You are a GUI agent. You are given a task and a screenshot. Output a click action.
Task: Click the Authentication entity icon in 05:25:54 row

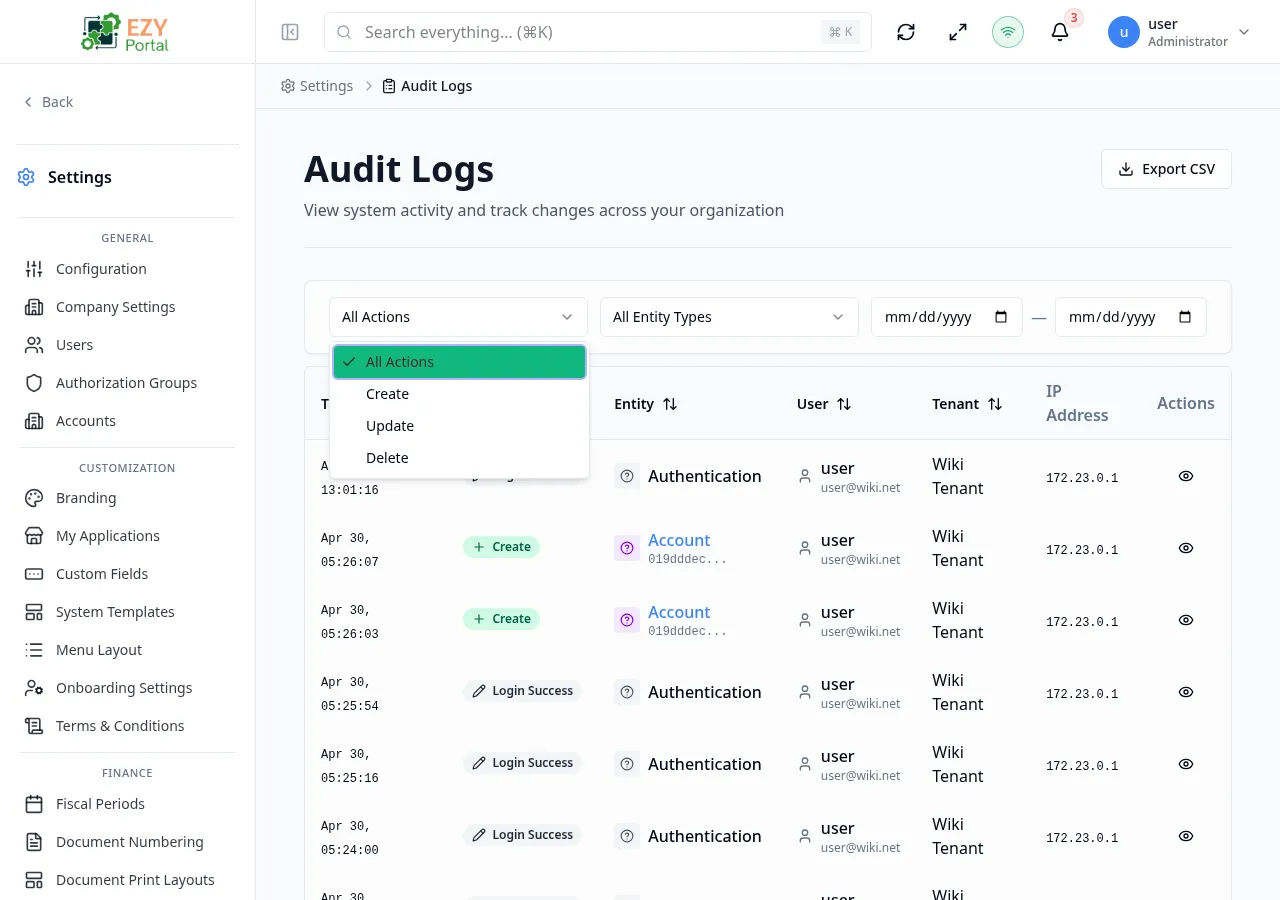click(627, 692)
